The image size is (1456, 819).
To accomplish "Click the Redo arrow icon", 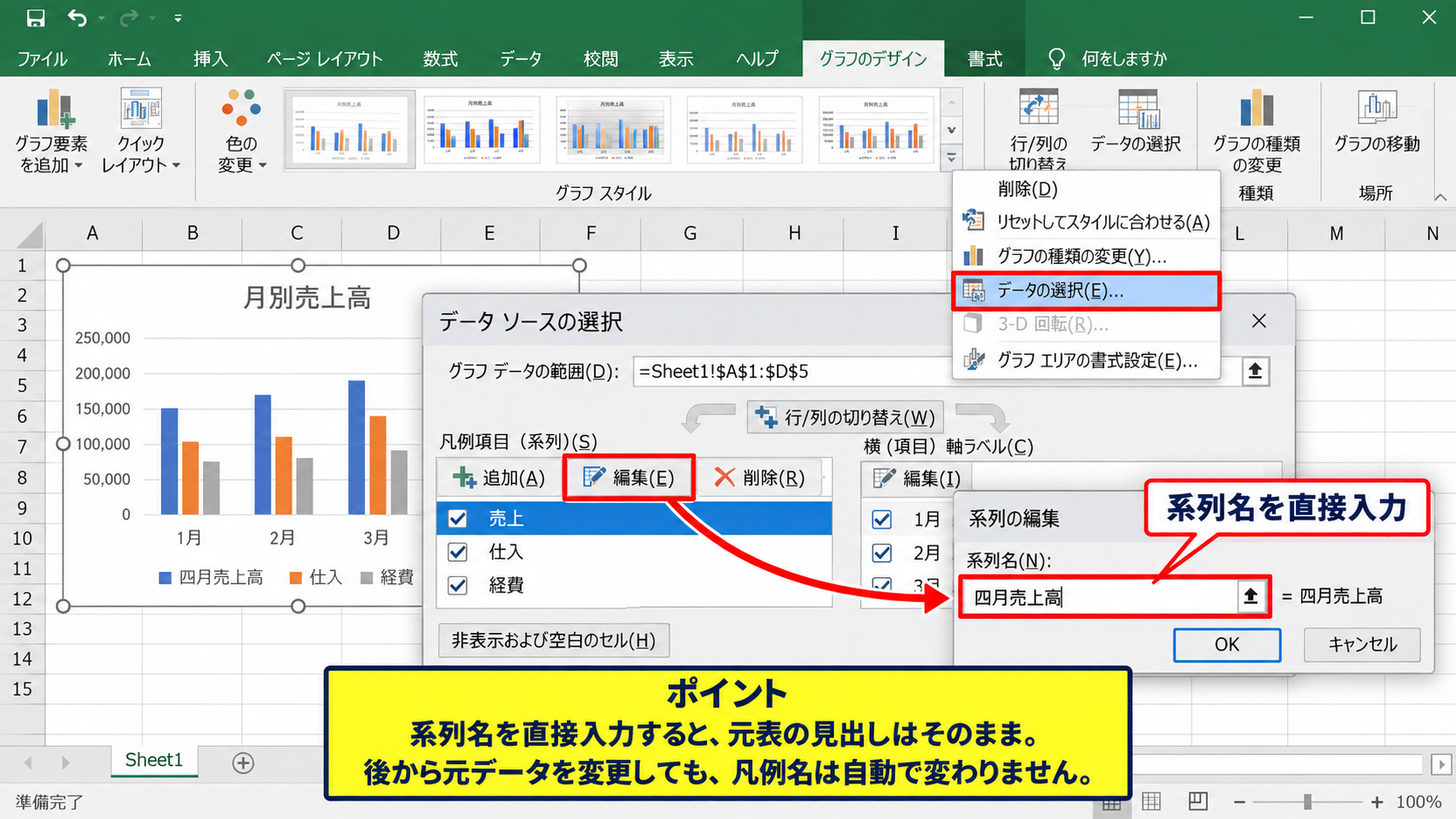I will tap(129, 17).
